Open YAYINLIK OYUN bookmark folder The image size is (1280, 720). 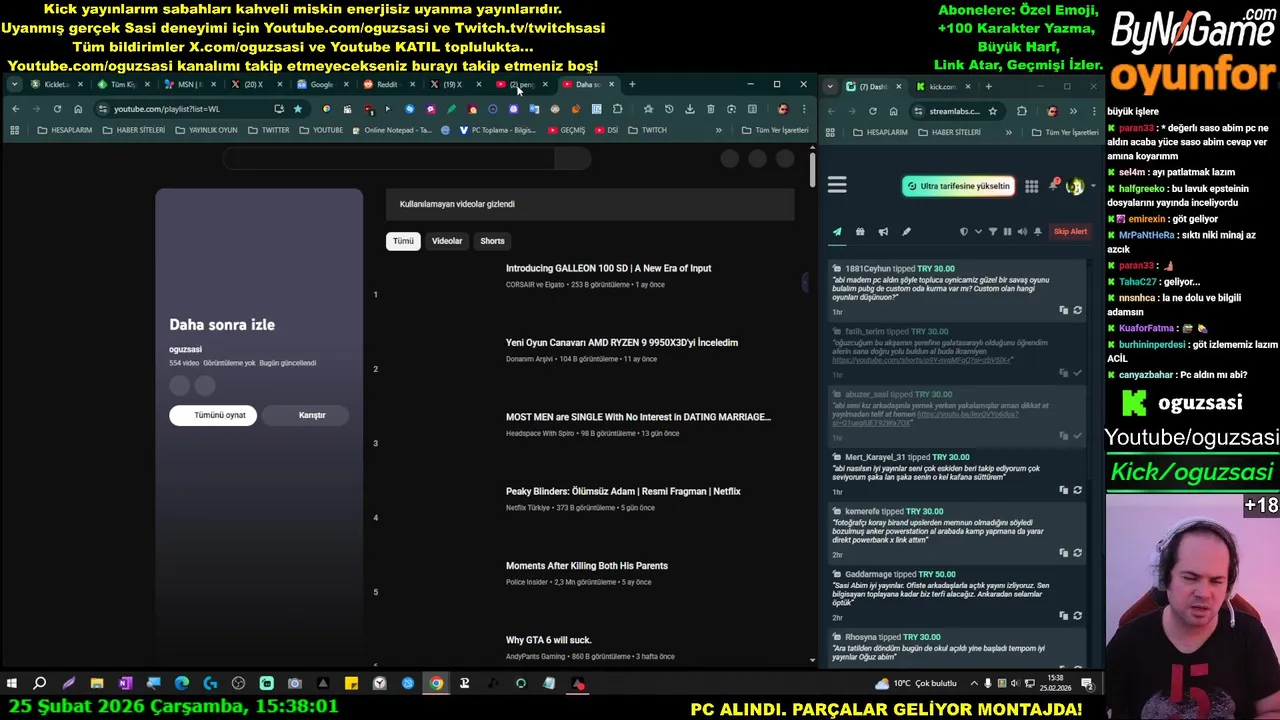[206, 130]
